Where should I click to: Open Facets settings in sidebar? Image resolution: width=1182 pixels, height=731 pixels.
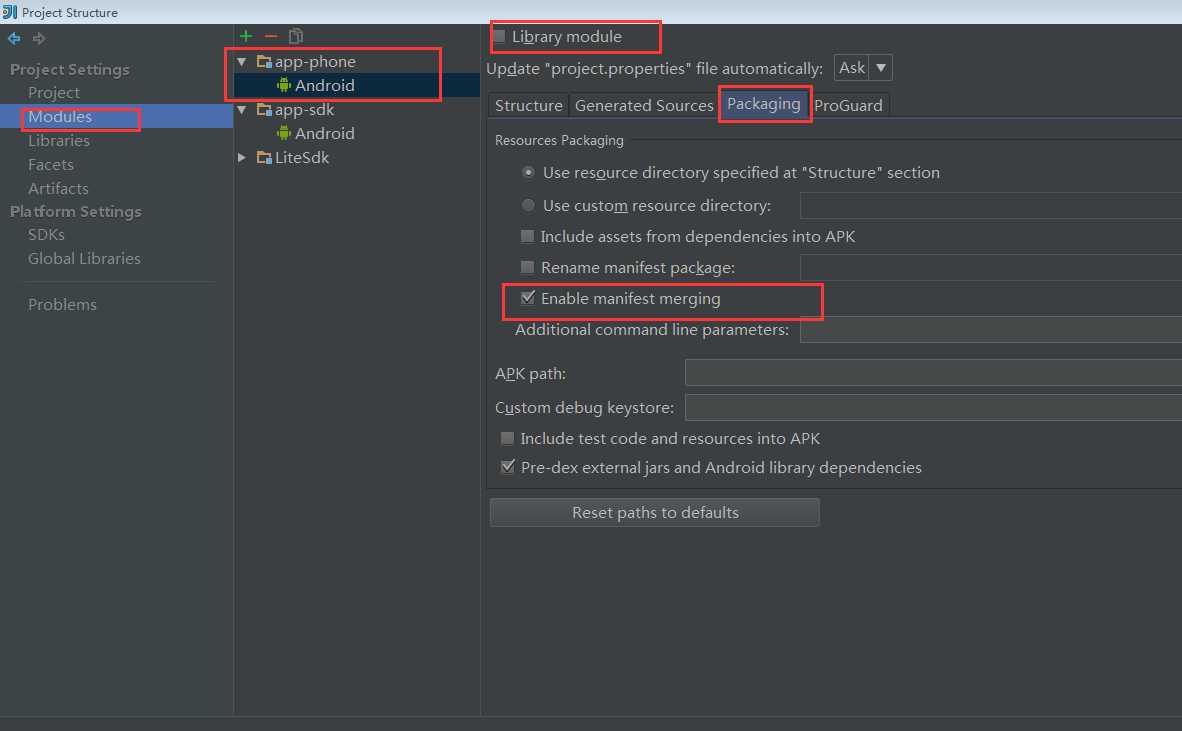tap(51, 164)
